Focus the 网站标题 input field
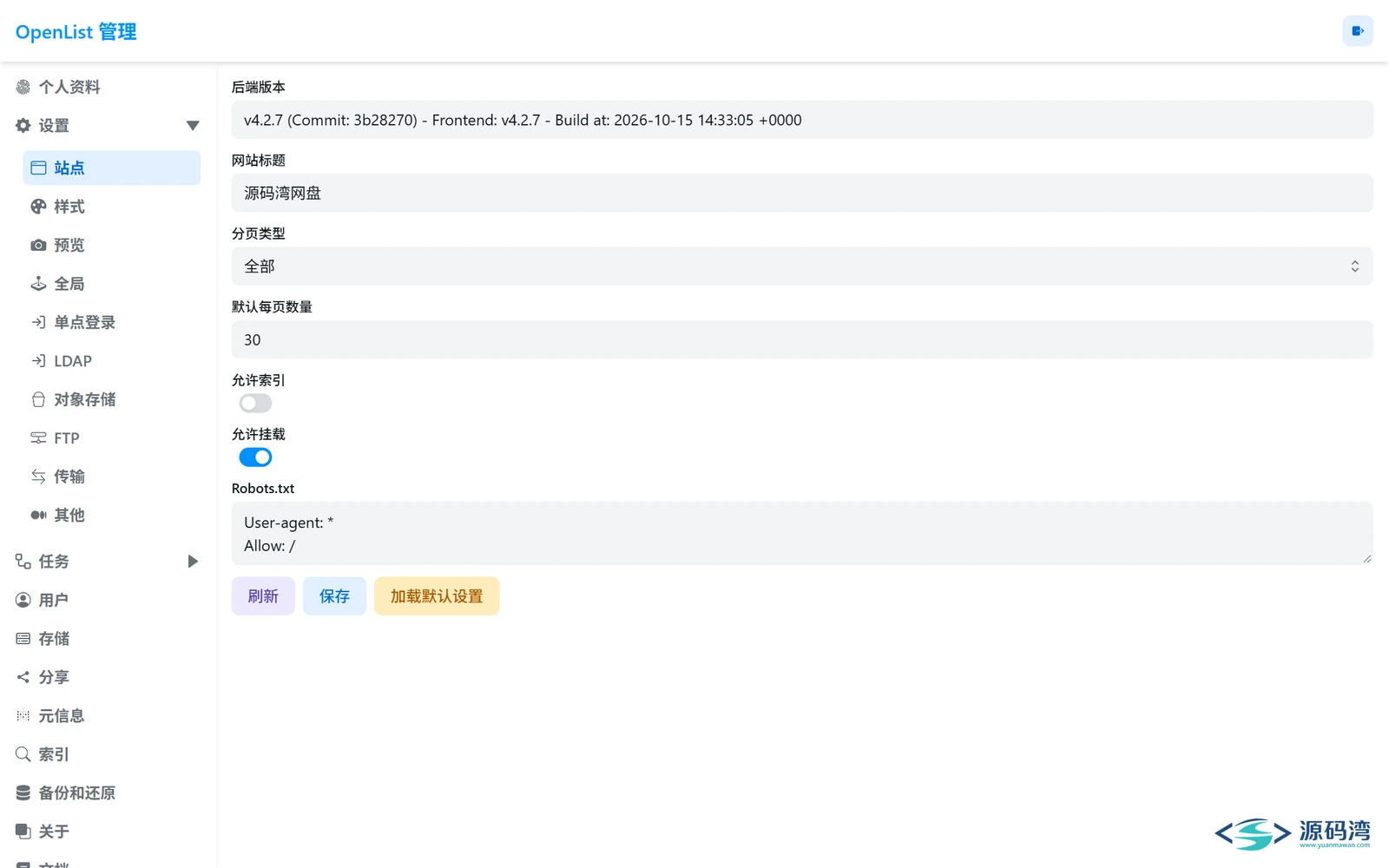 [802, 193]
